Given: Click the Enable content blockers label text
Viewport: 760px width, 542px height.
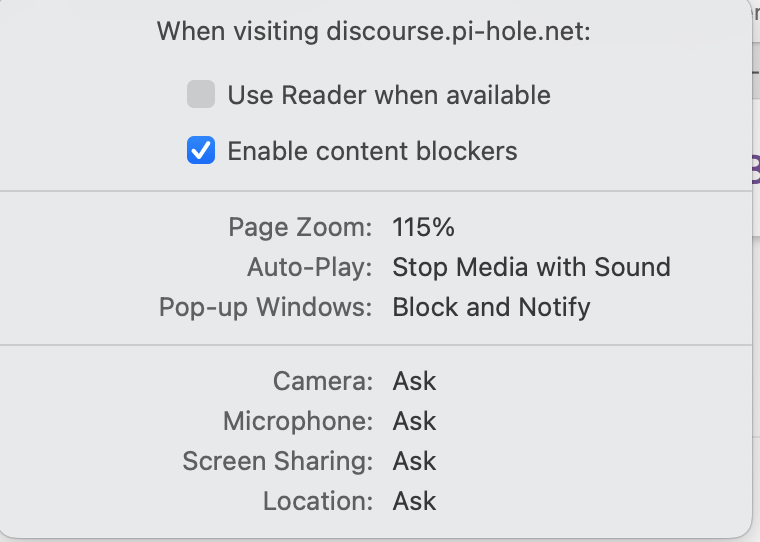Looking at the screenshot, I should point(372,151).
